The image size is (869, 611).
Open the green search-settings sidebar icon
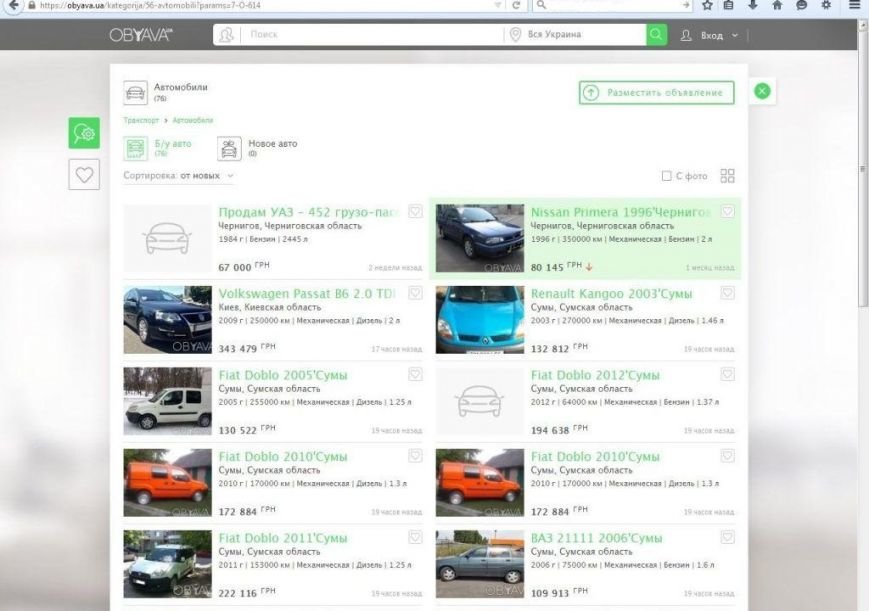tap(84, 133)
